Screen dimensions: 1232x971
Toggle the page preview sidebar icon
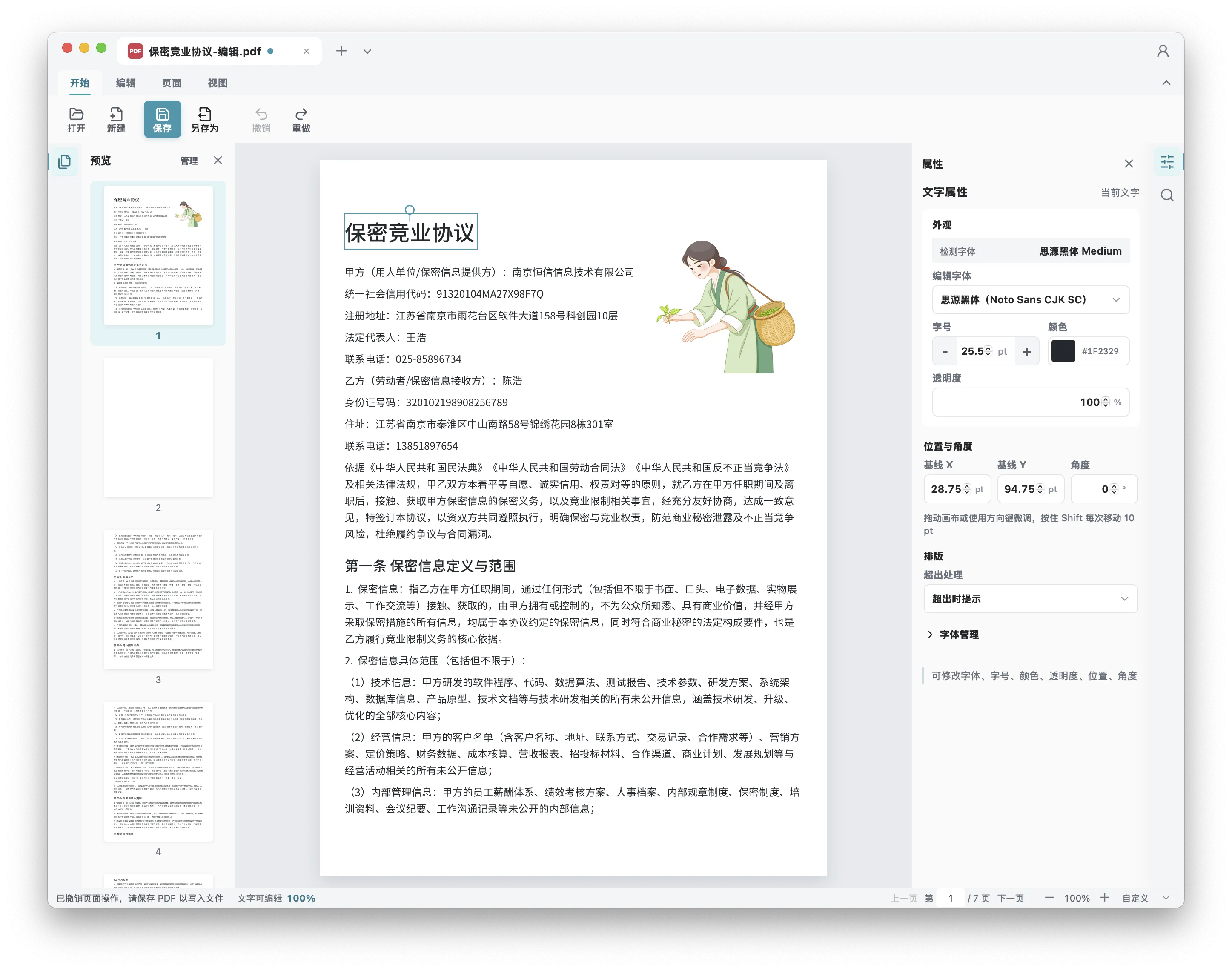(x=64, y=161)
